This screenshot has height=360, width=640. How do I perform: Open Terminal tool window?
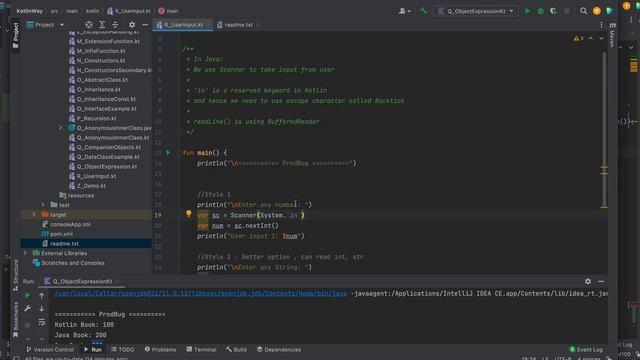click(x=201, y=349)
